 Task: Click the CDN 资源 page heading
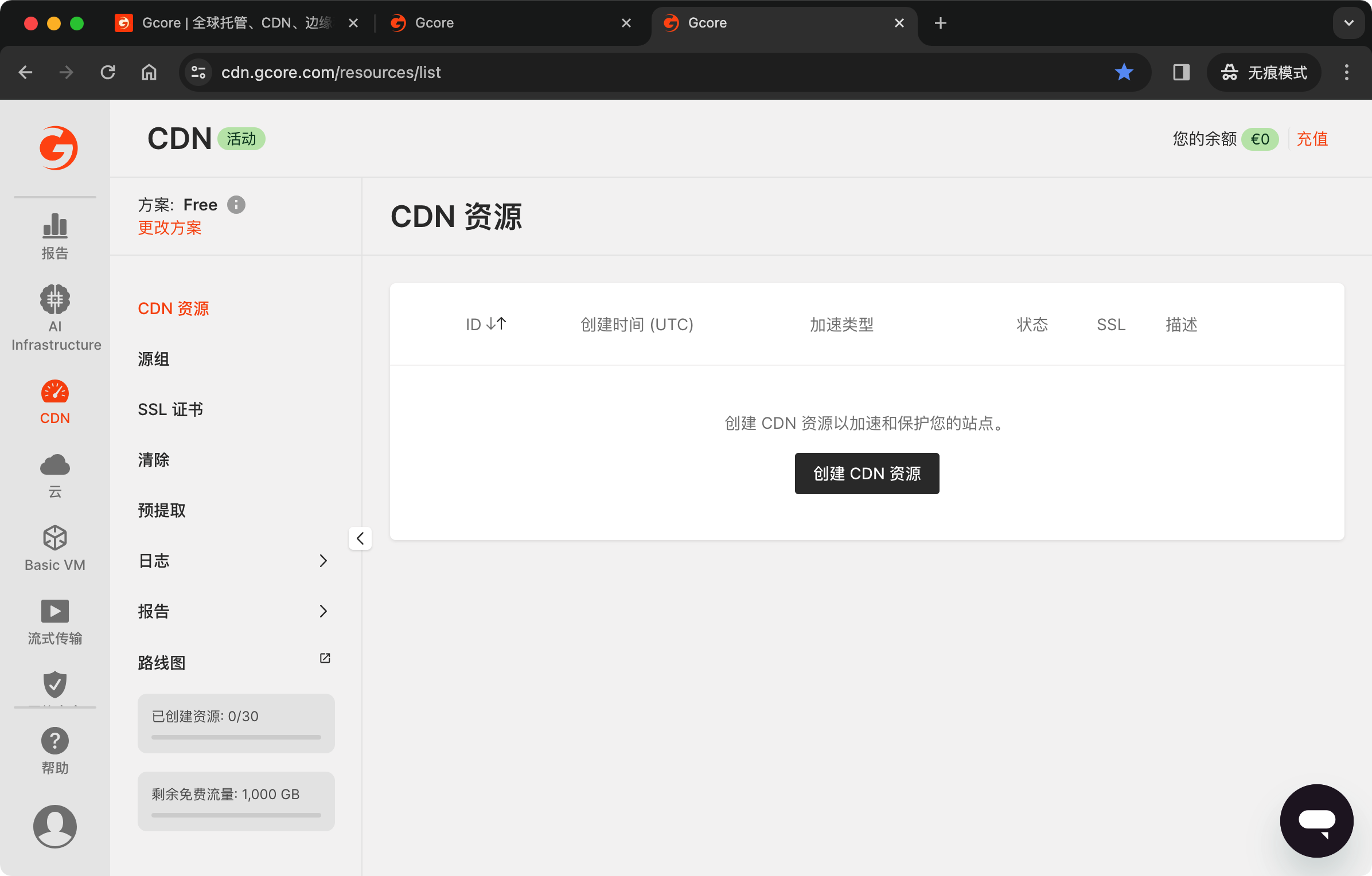point(456,217)
